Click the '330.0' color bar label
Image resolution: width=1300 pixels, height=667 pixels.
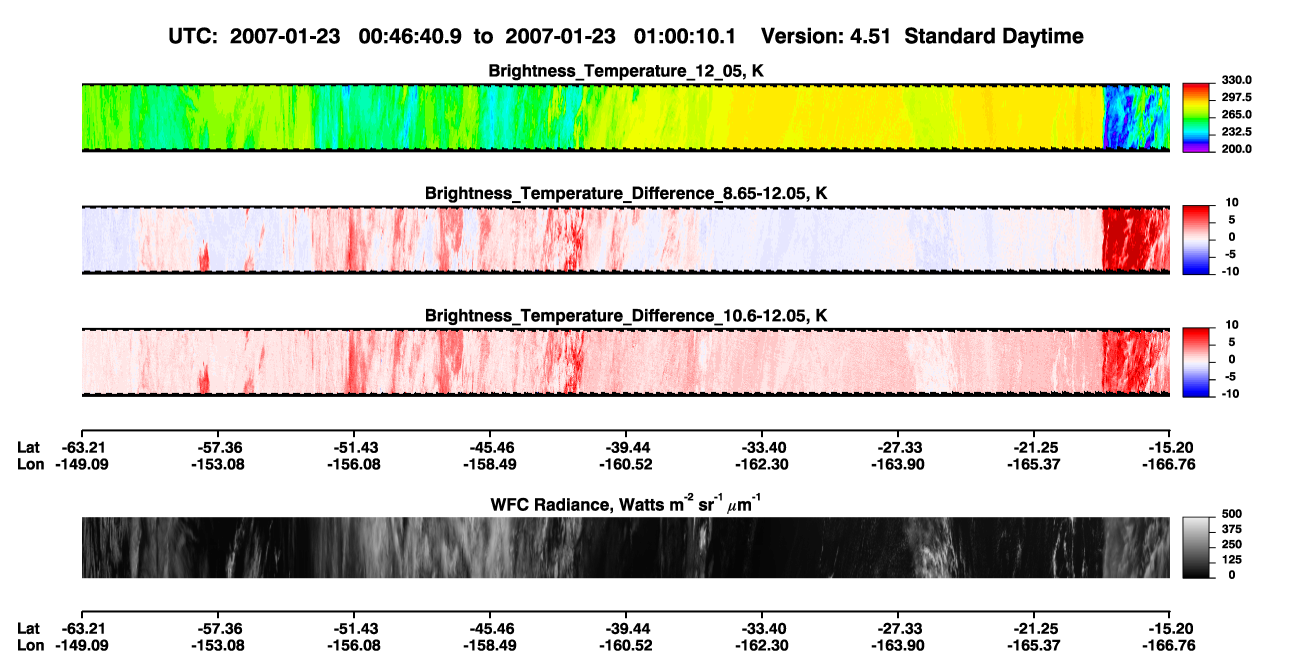pyautogui.click(x=1235, y=80)
